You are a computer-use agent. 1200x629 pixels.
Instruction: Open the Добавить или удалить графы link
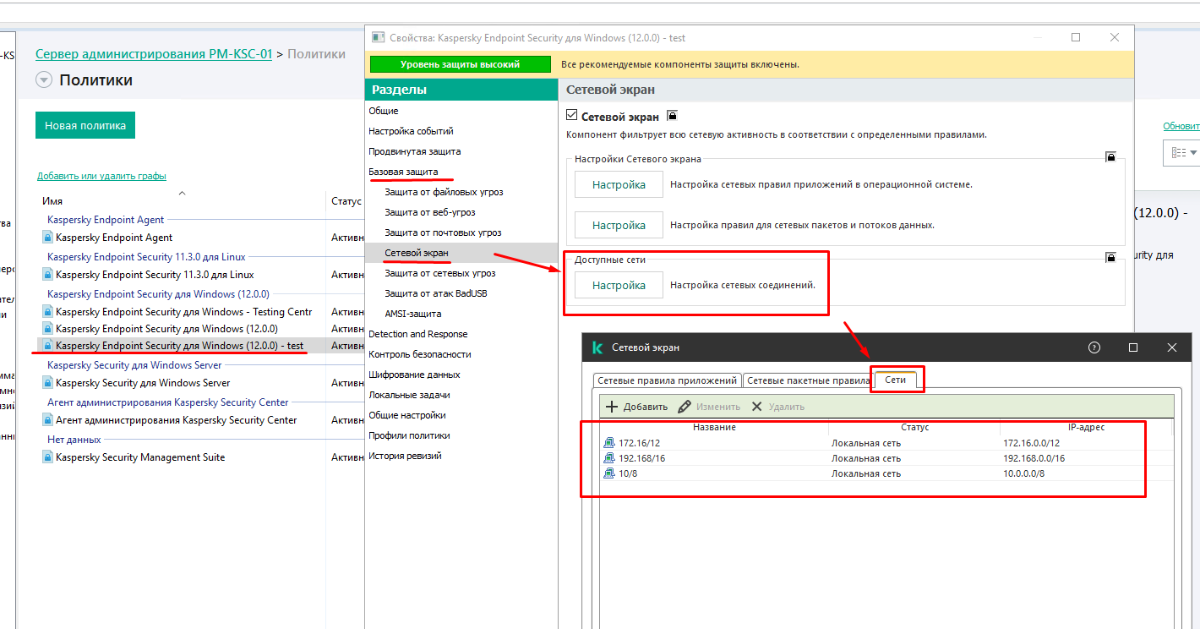[x=101, y=176]
